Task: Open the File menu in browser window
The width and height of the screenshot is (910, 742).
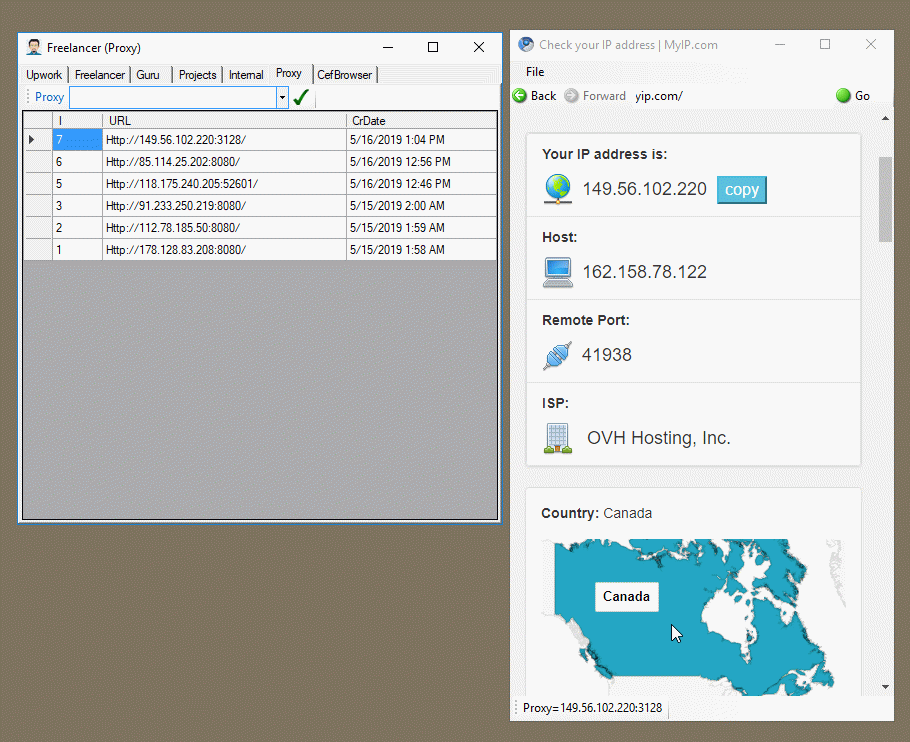Action: pyautogui.click(x=535, y=72)
